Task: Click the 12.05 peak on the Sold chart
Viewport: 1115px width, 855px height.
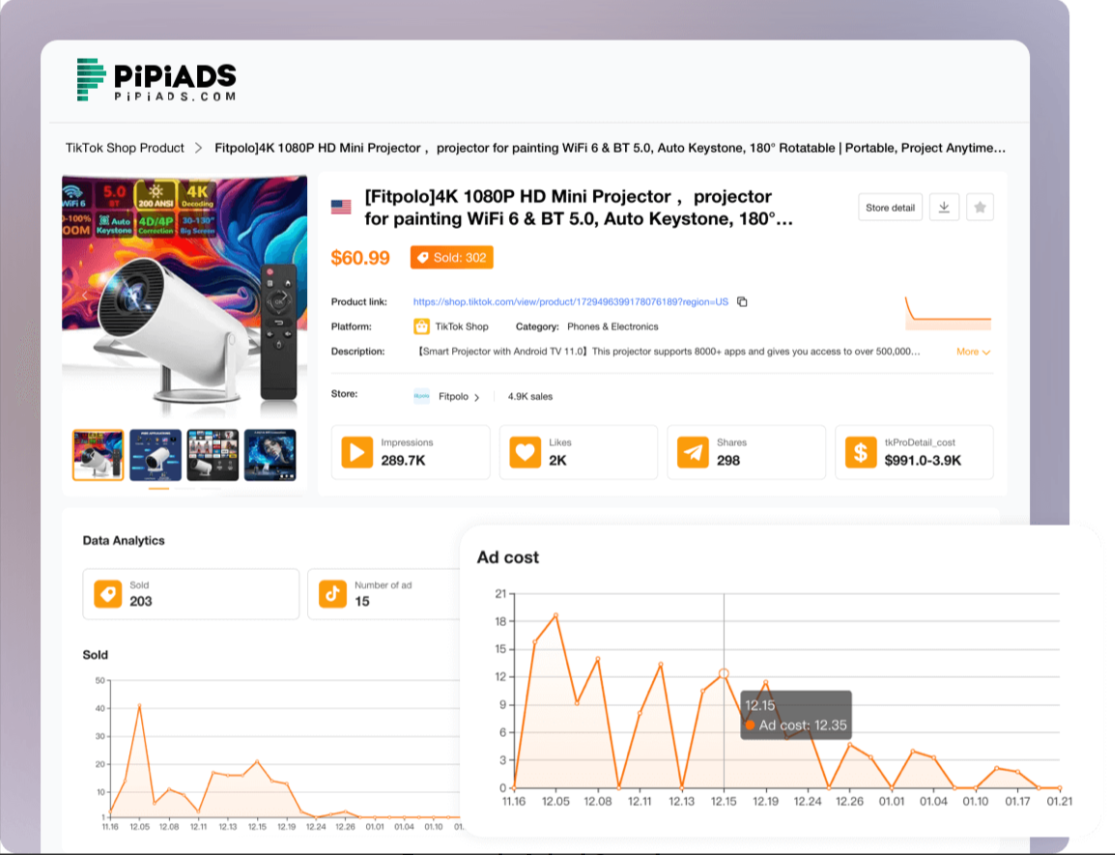Action: tap(139, 706)
